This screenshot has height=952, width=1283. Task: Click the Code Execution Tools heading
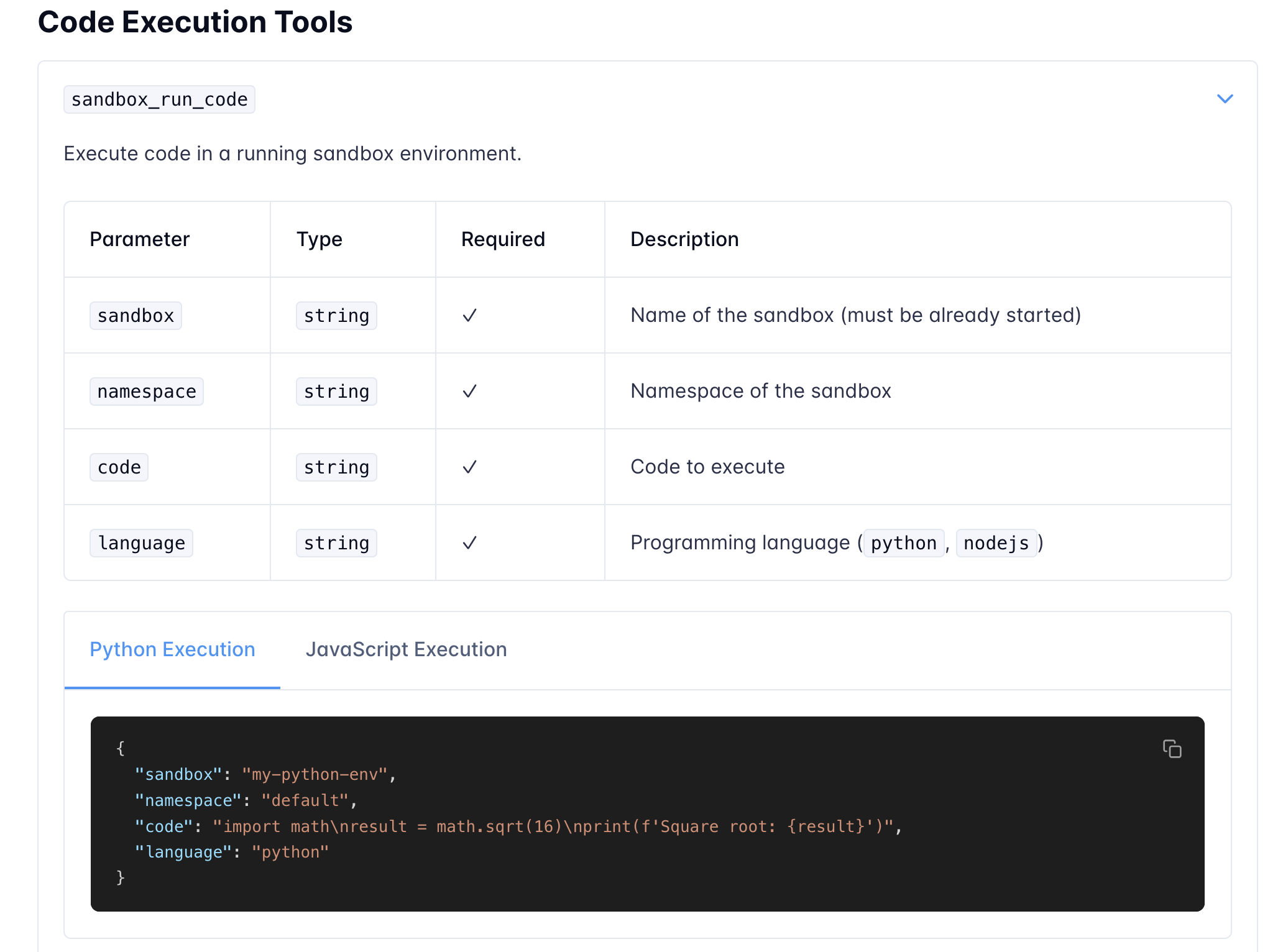pos(195,22)
